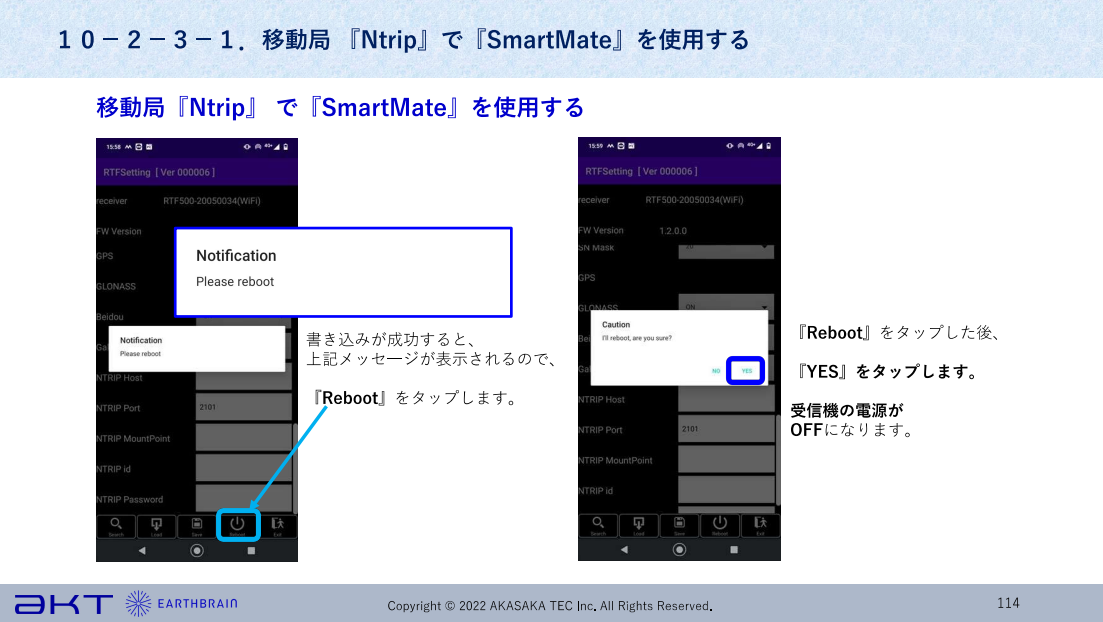Tap Android back arrow in left phone
This screenshot has height=622, width=1103.
pos(142,551)
